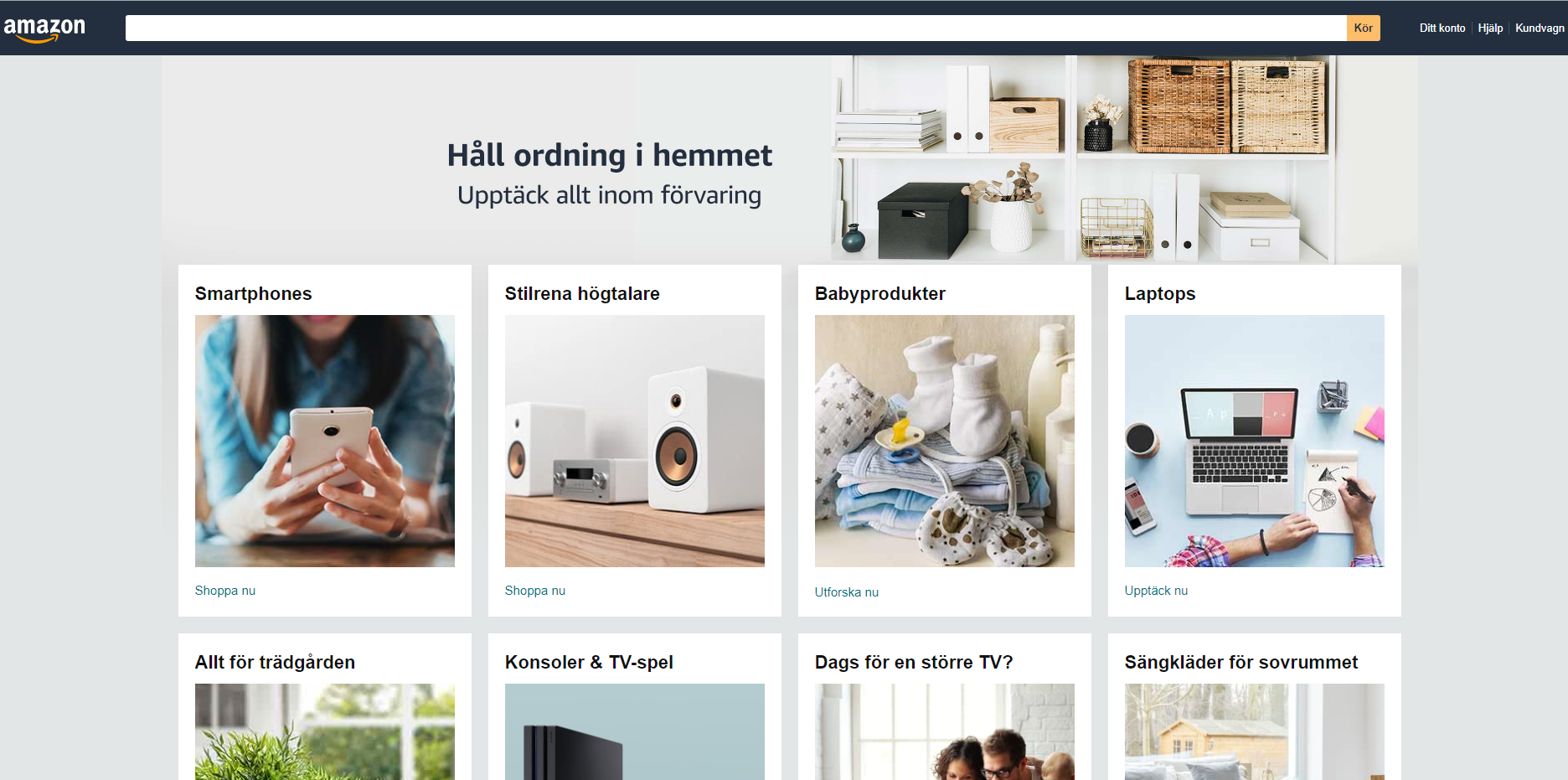Image resolution: width=1568 pixels, height=780 pixels.
Task: Open the Dags för en större TV image
Action: click(945, 731)
